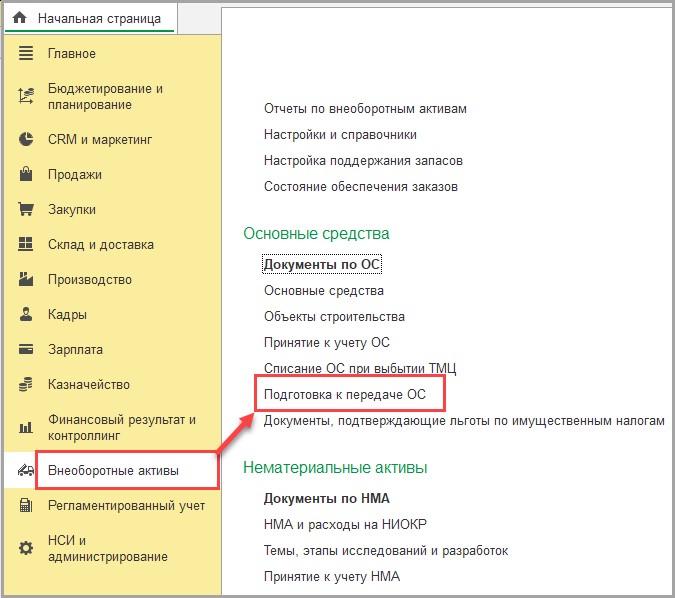Open Темы, этапы исследований и разработок
Image resolution: width=675 pixels, height=598 pixels.
(x=386, y=551)
